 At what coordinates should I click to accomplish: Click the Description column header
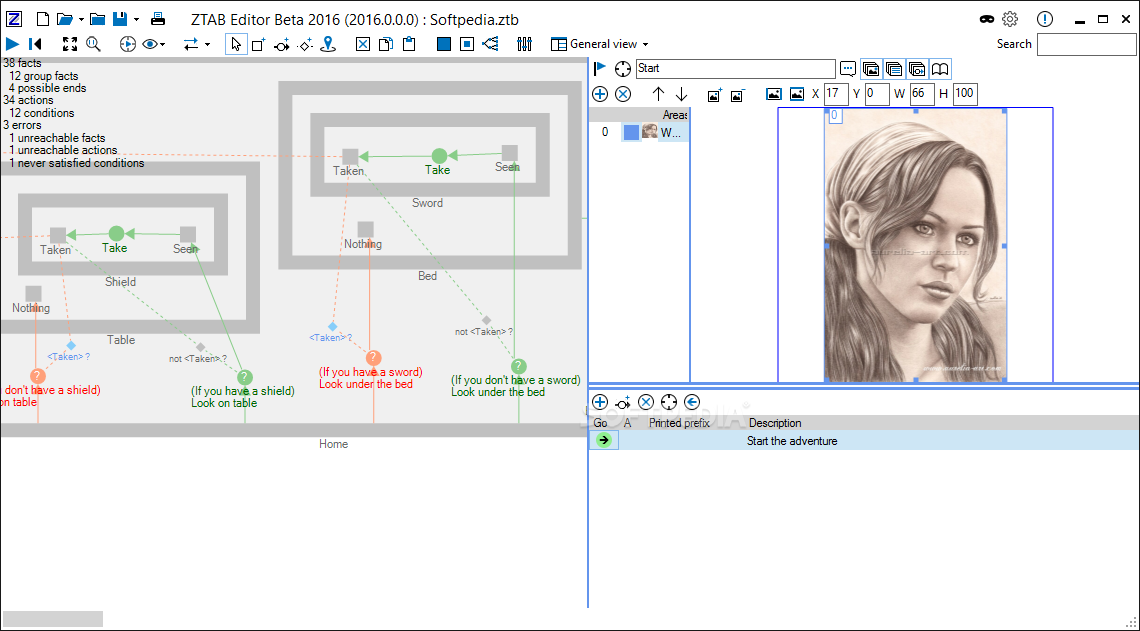(775, 423)
